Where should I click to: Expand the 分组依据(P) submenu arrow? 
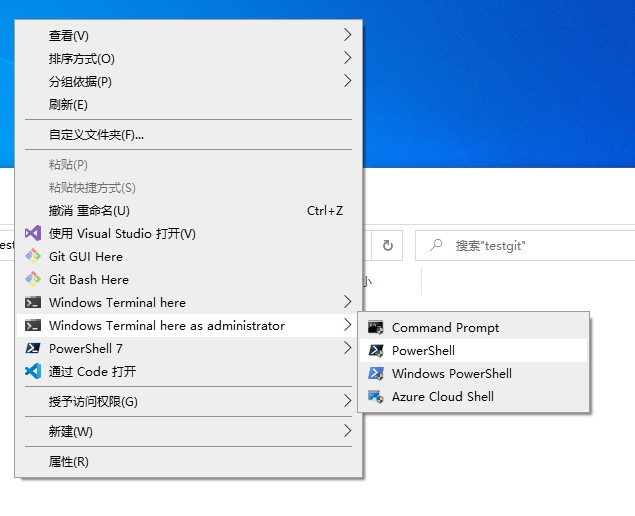(x=347, y=81)
